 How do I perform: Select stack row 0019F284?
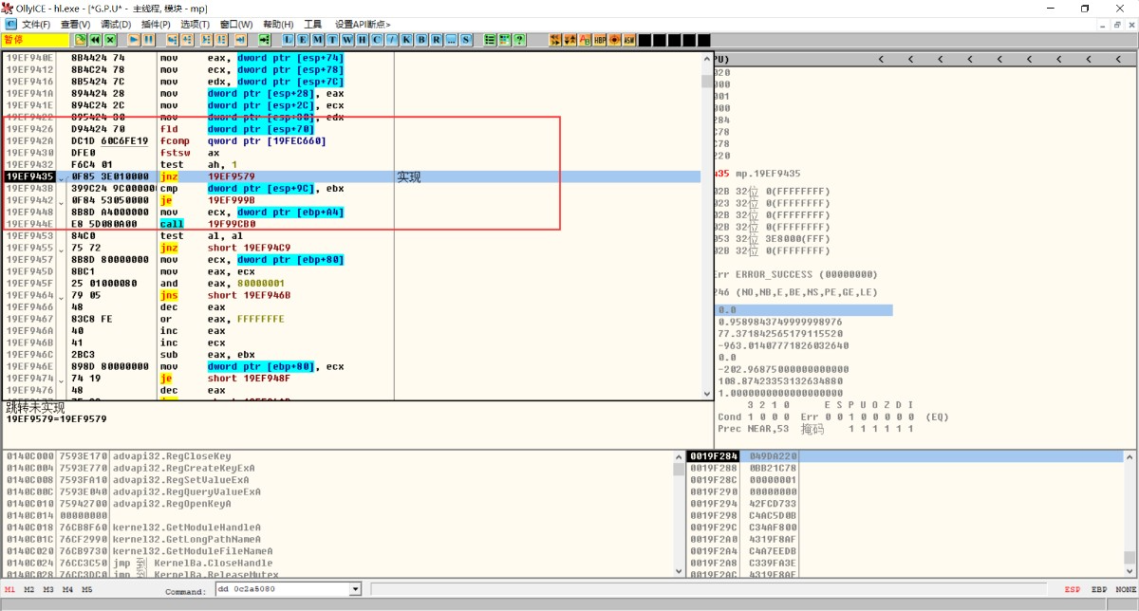coord(905,456)
